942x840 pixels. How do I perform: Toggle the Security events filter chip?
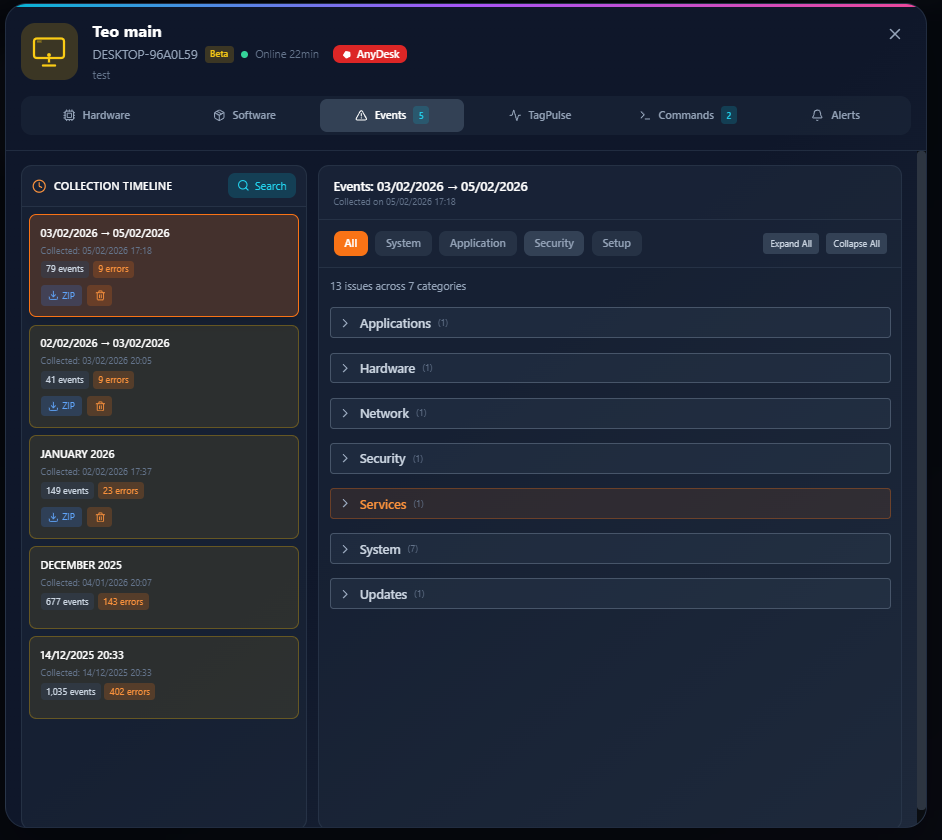tap(553, 243)
